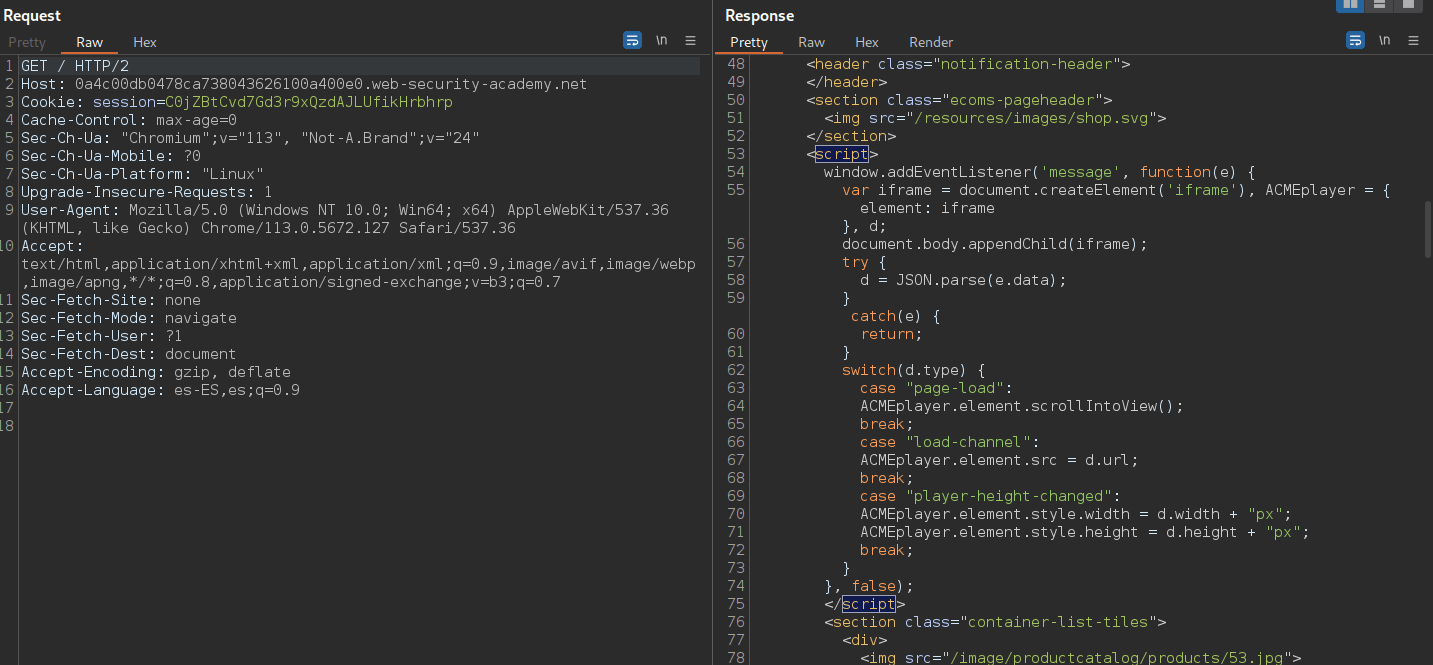Switch the Request panel to Raw view
1433x665 pixels.
(x=89, y=42)
